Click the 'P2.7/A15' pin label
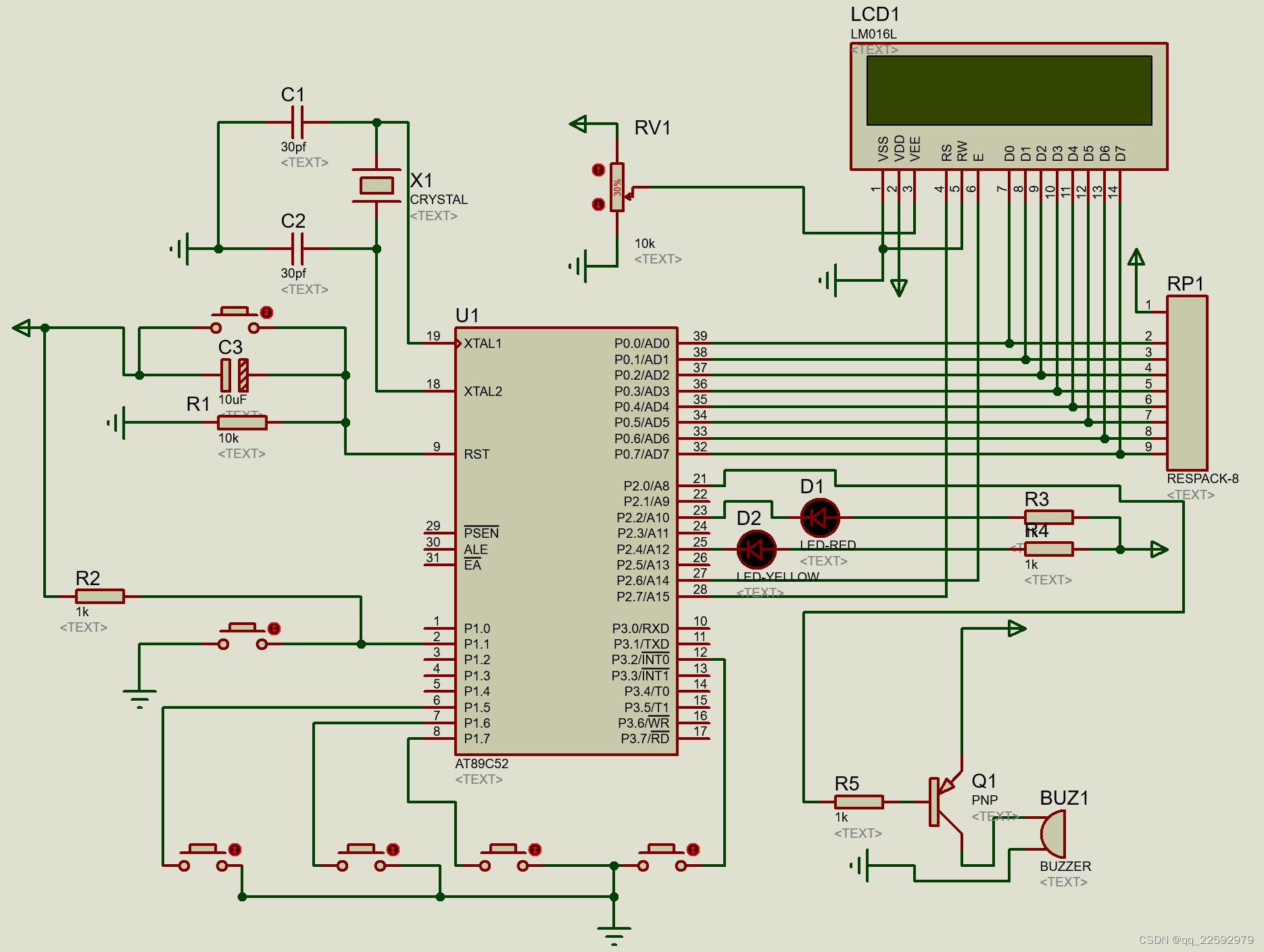The width and height of the screenshot is (1264, 952). 643,597
